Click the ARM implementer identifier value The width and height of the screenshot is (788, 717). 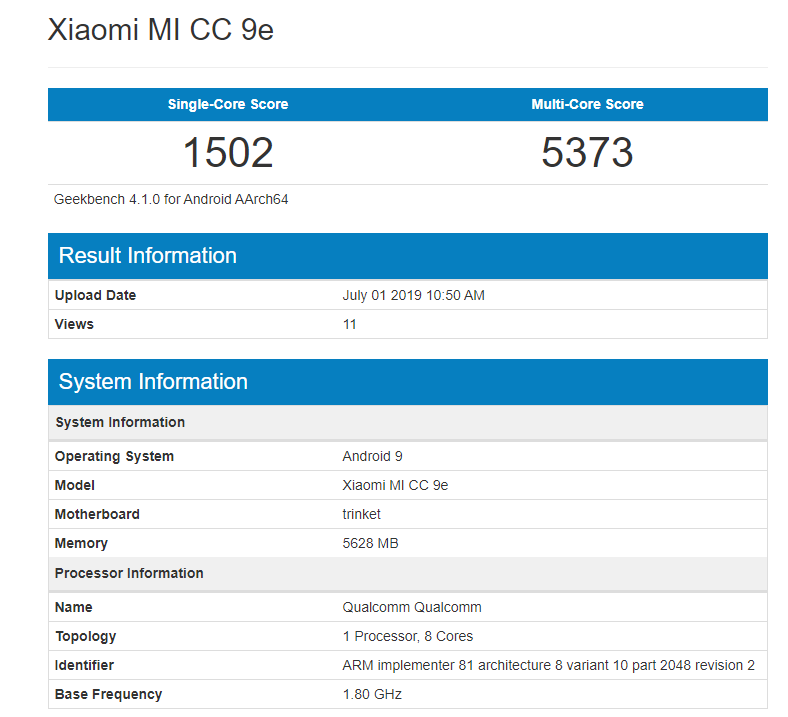[x=548, y=665]
